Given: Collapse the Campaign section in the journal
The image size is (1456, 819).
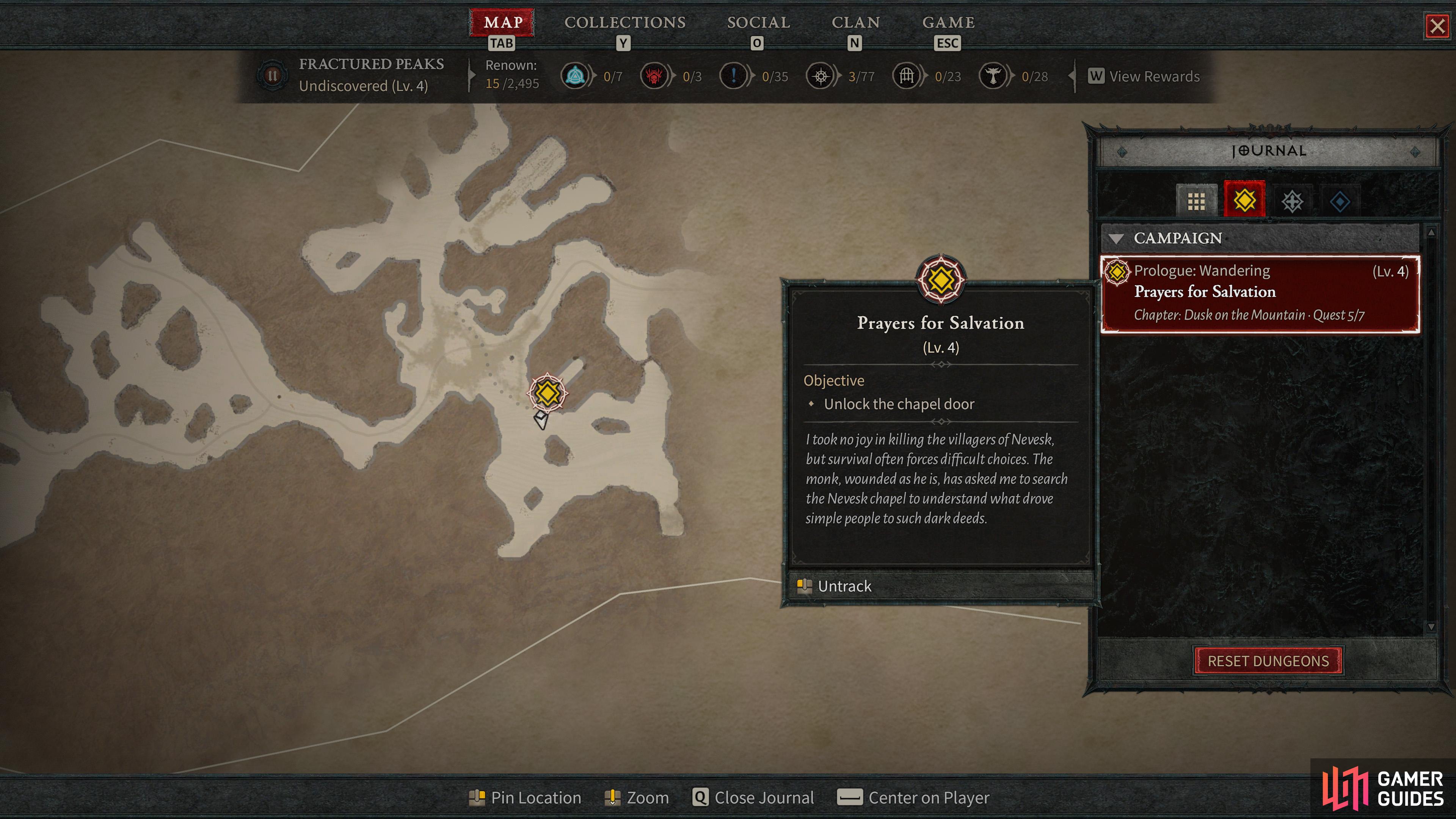Looking at the screenshot, I should click(1116, 238).
